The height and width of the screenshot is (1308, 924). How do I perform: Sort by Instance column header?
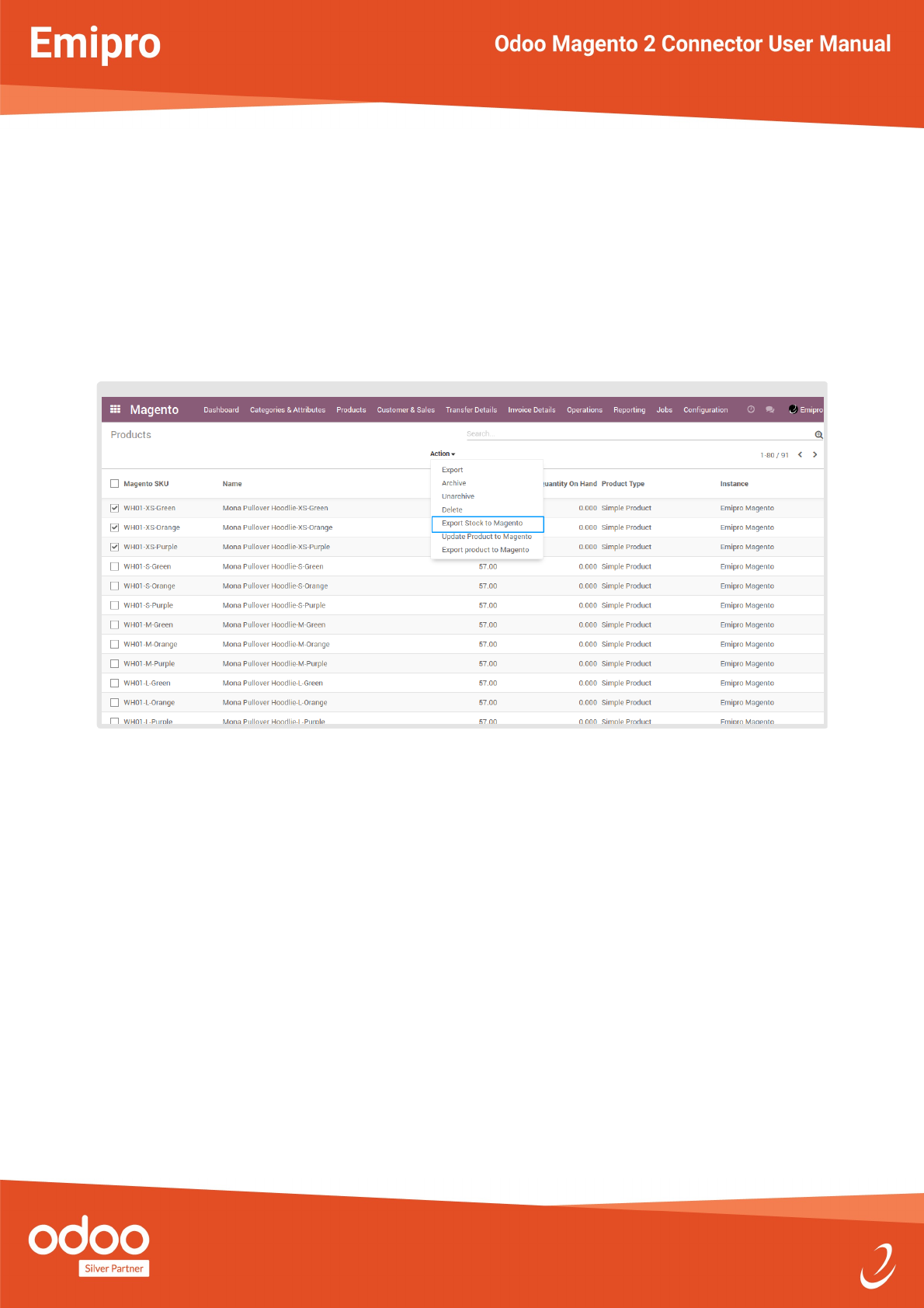click(734, 484)
